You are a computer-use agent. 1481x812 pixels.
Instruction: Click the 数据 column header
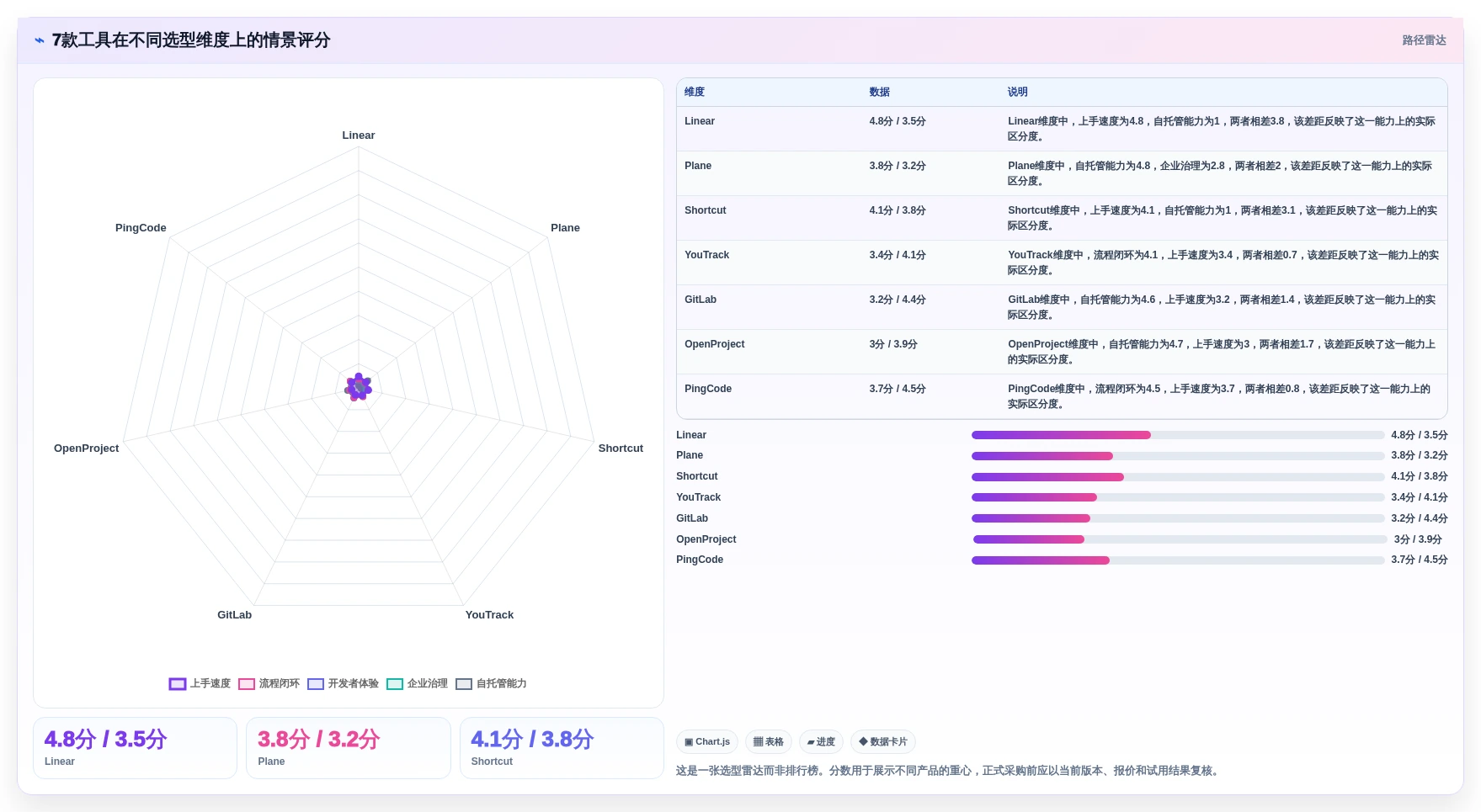(880, 92)
